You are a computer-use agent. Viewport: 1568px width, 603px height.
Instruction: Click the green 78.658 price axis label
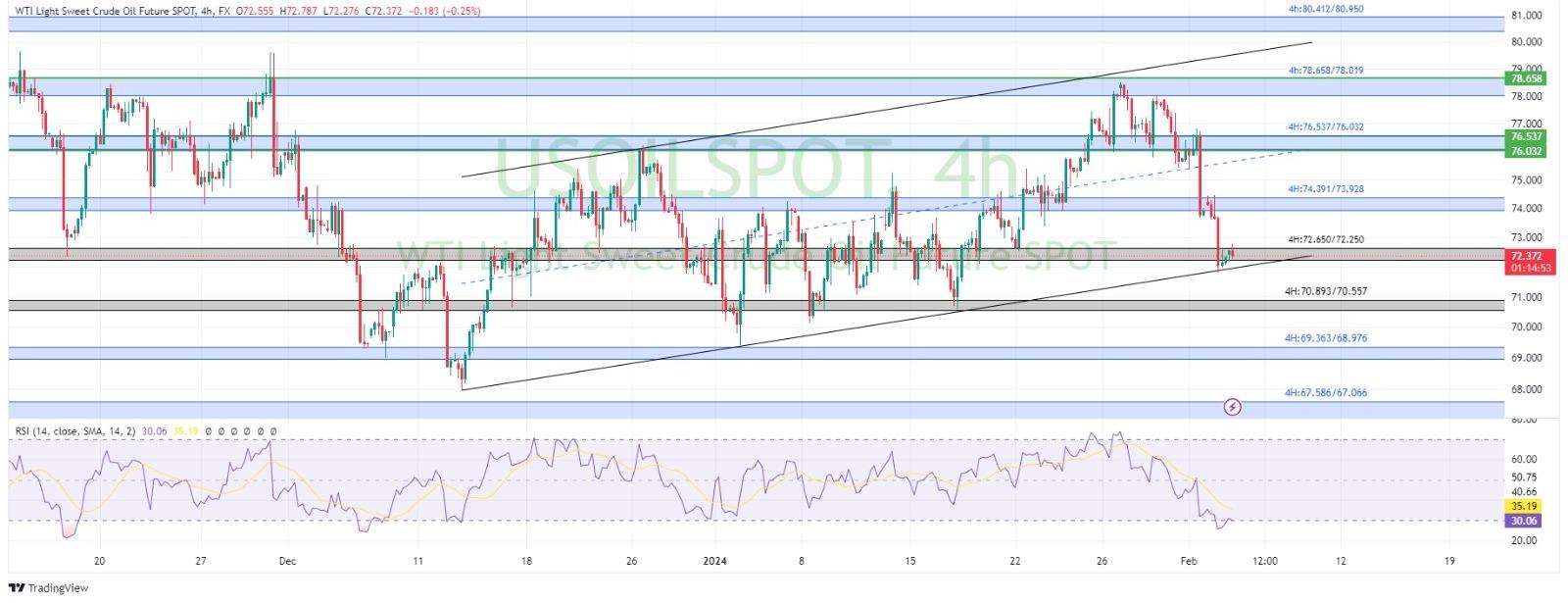tap(1527, 78)
